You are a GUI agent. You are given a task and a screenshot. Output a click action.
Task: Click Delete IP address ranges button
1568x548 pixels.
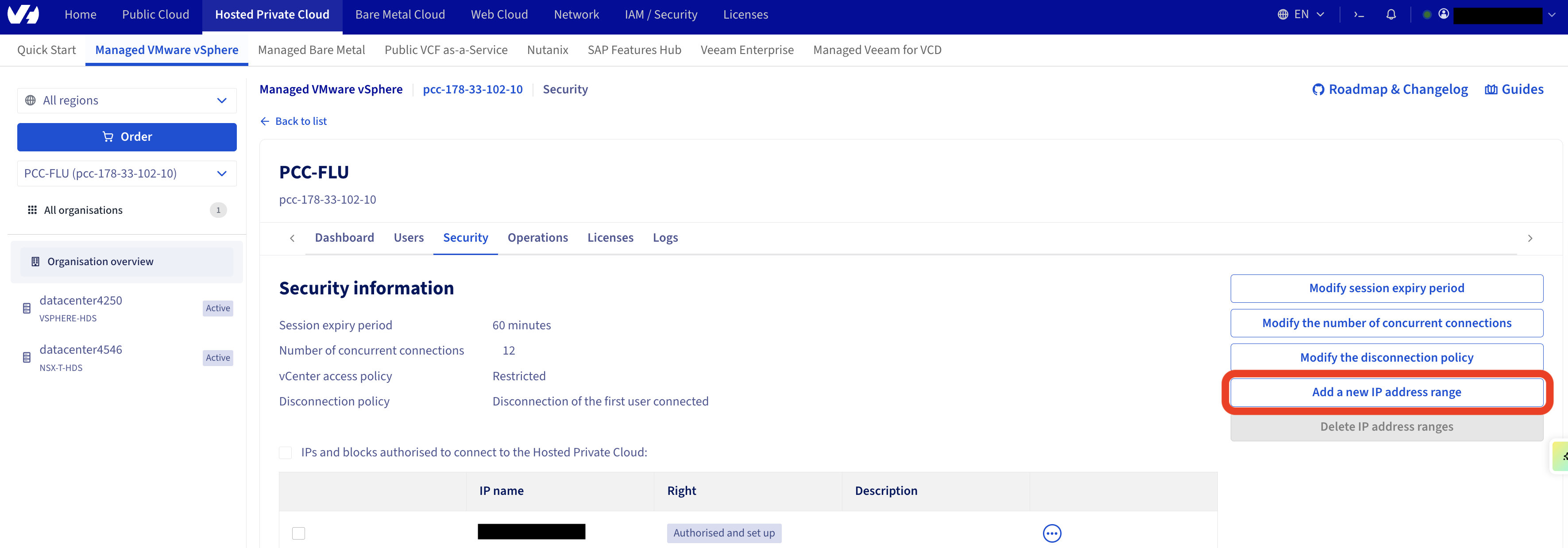point(1386,427)
